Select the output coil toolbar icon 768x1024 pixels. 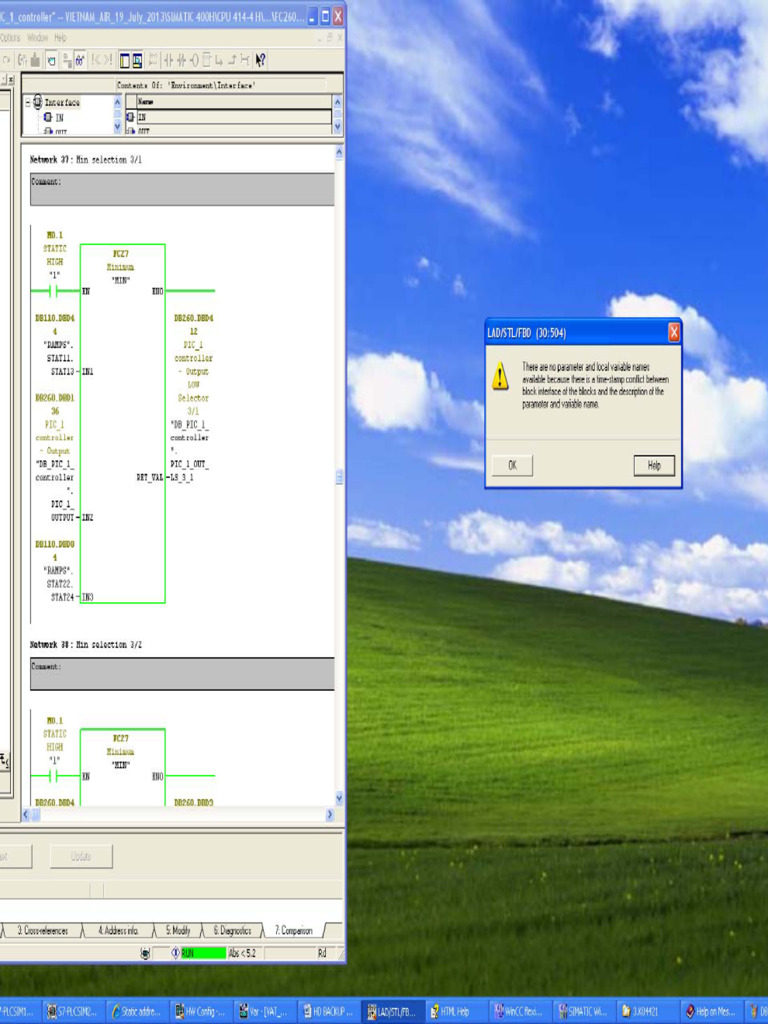(194, 60)
